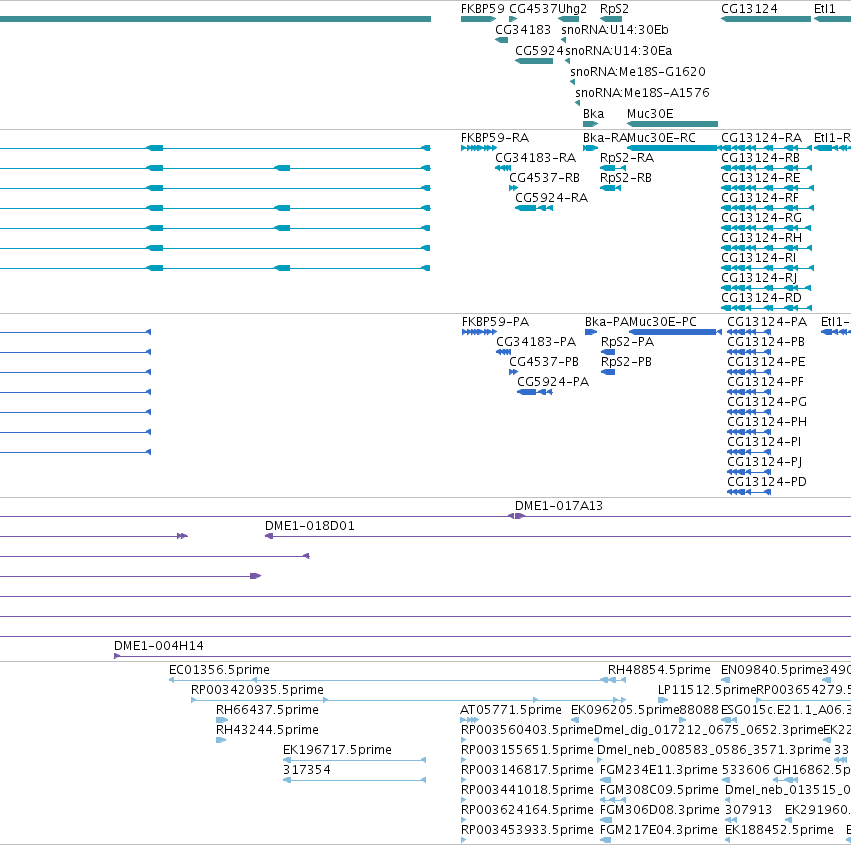Open the DME1-004H14 BAC label

[158, 646]
